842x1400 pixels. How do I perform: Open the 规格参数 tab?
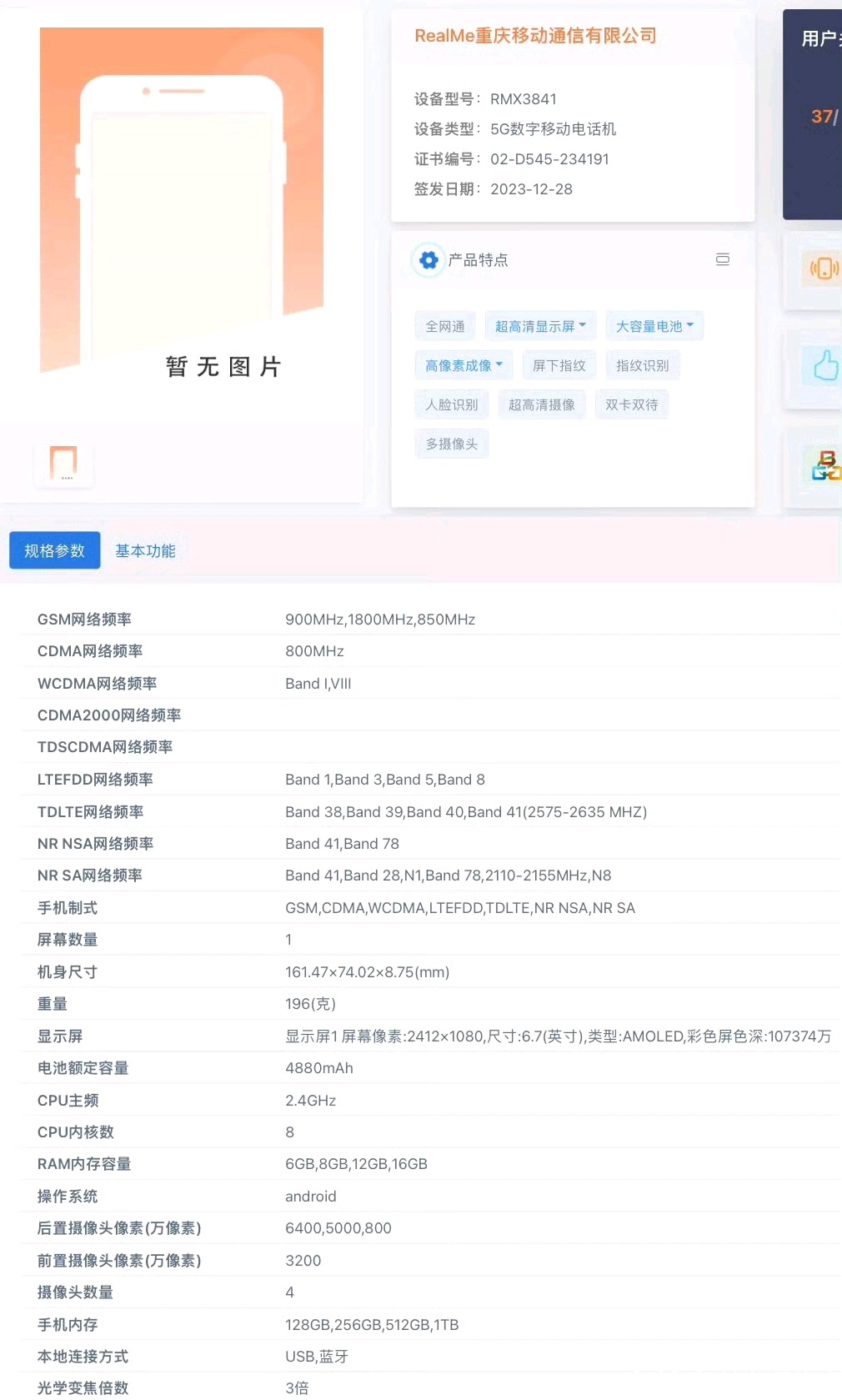(55, 550)
